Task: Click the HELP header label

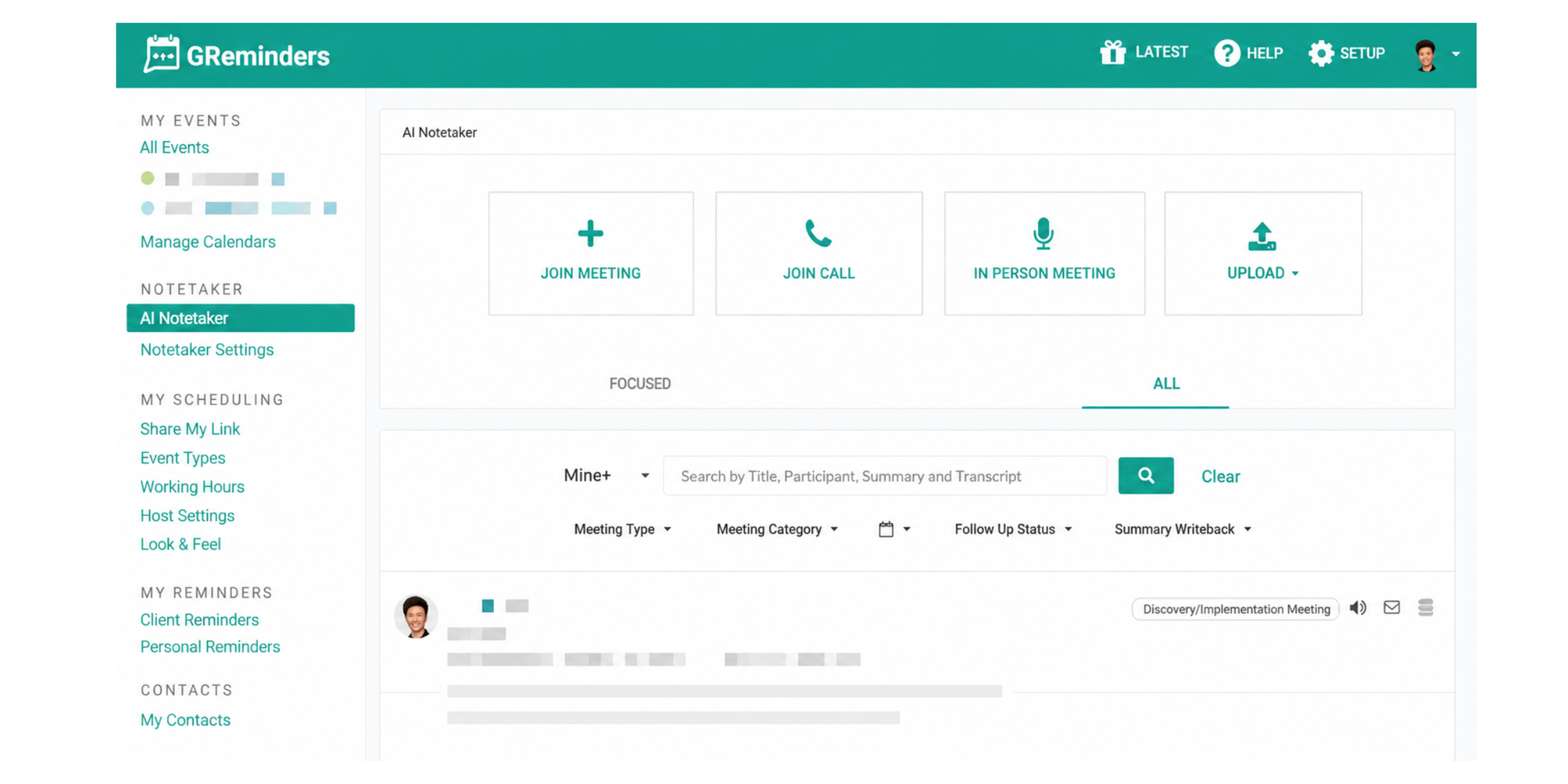Action: (x=1265, y=53)
